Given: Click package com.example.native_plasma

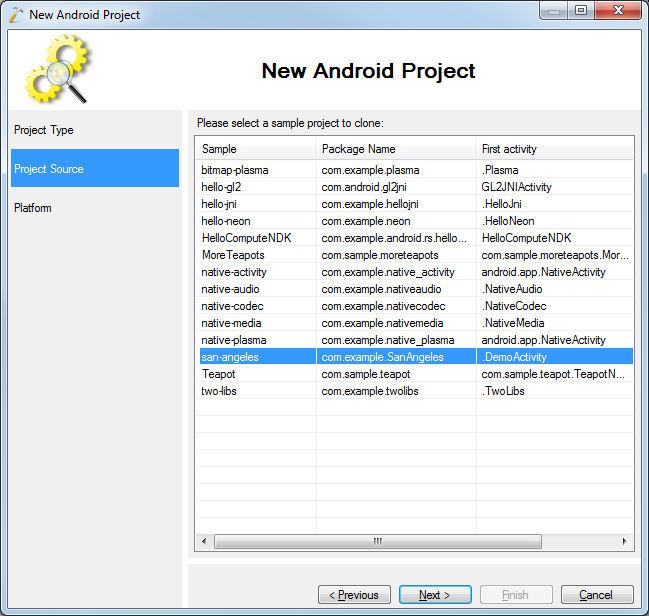Looking at the screenshot, I should [388, 340].
